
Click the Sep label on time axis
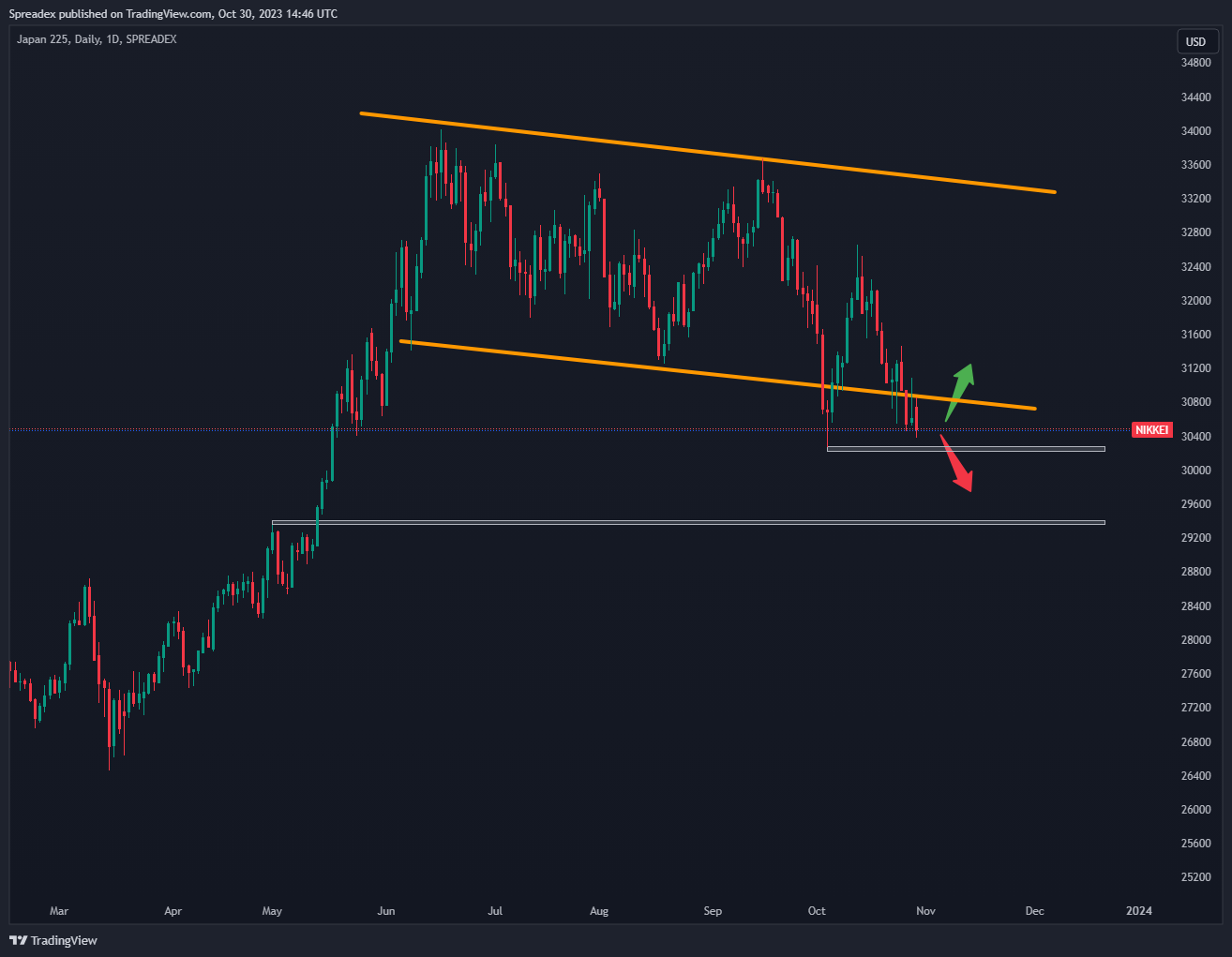coord(713,911)
